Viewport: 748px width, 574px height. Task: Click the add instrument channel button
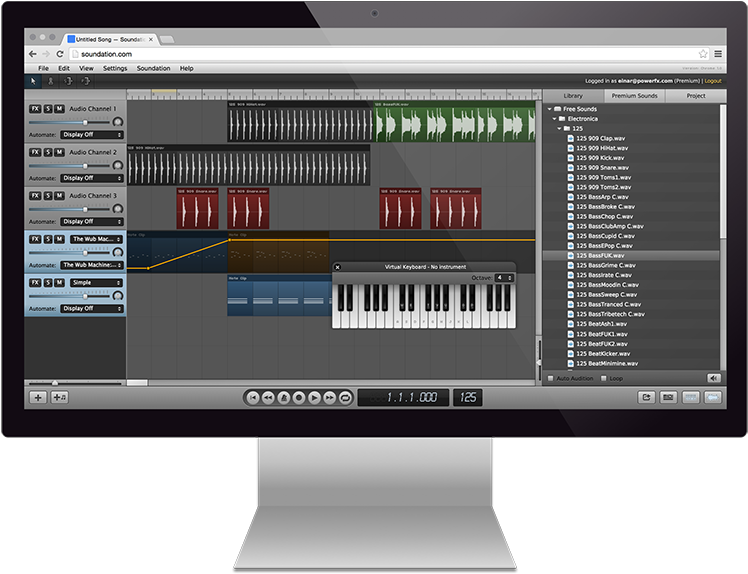60,397
